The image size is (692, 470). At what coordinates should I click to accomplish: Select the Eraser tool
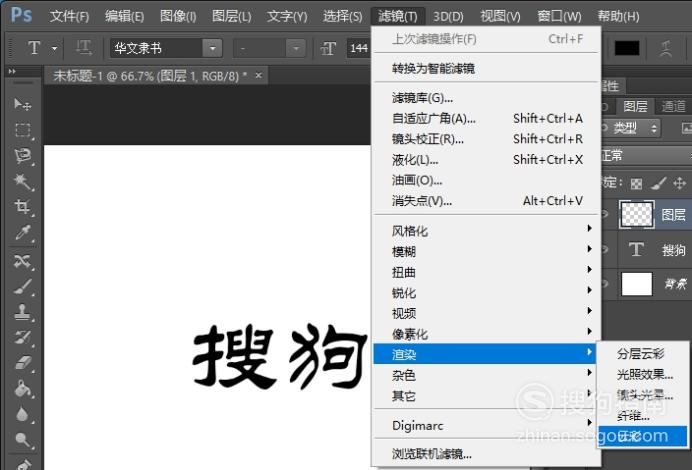22,363
